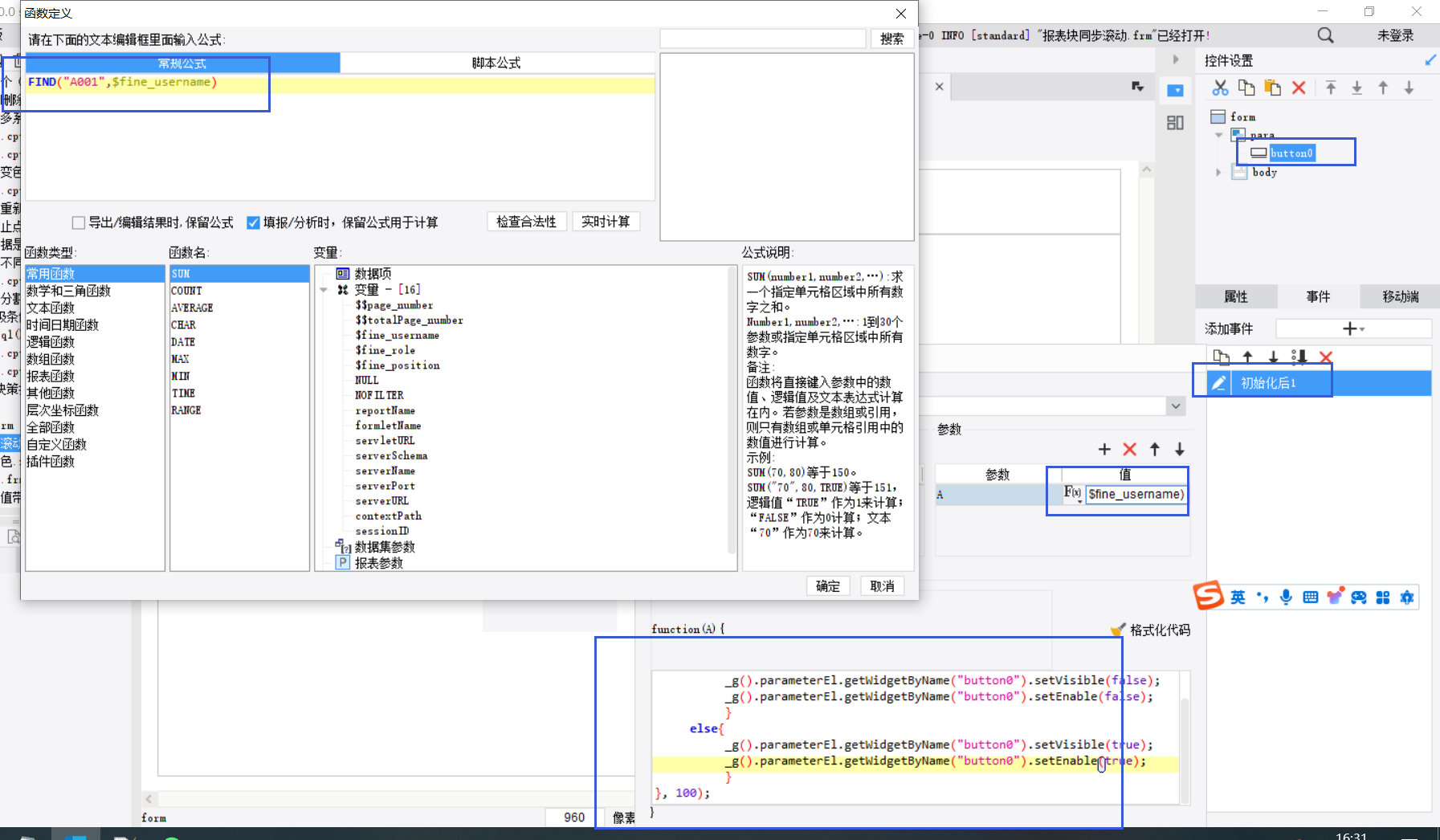This screenshot has height=840, width=1440.
Task: Click the magnifier search icon near 未登录
Action: click(1325, 35)
